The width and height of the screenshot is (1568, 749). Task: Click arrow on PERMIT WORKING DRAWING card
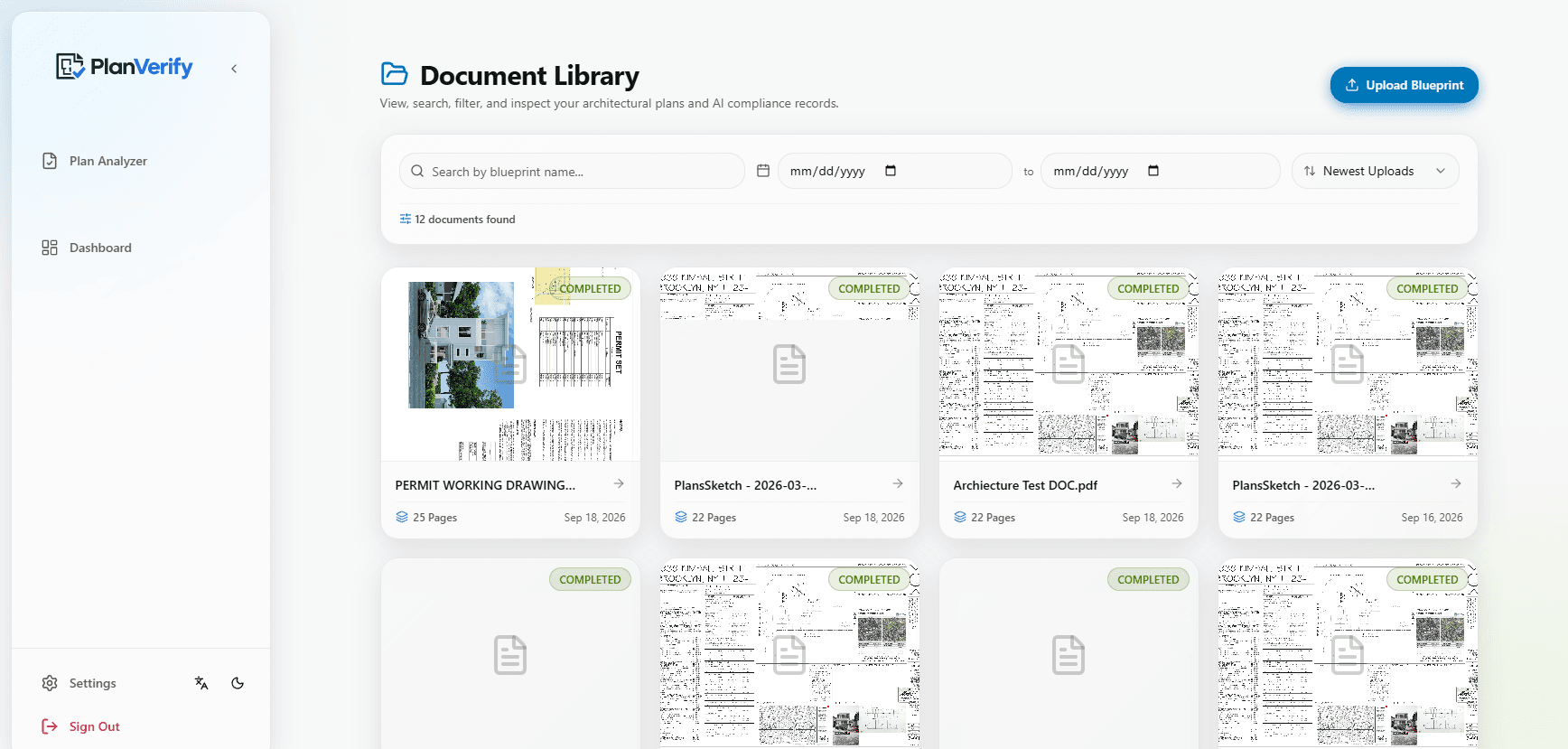pyautogui.click(x=619, y=484)
